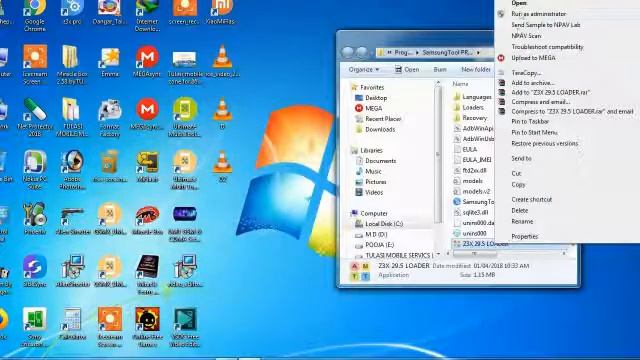The height and width of the screenshot is (360, 640).
Task: Open Local Disk (C:) in navigation pane
Action: 379,224
